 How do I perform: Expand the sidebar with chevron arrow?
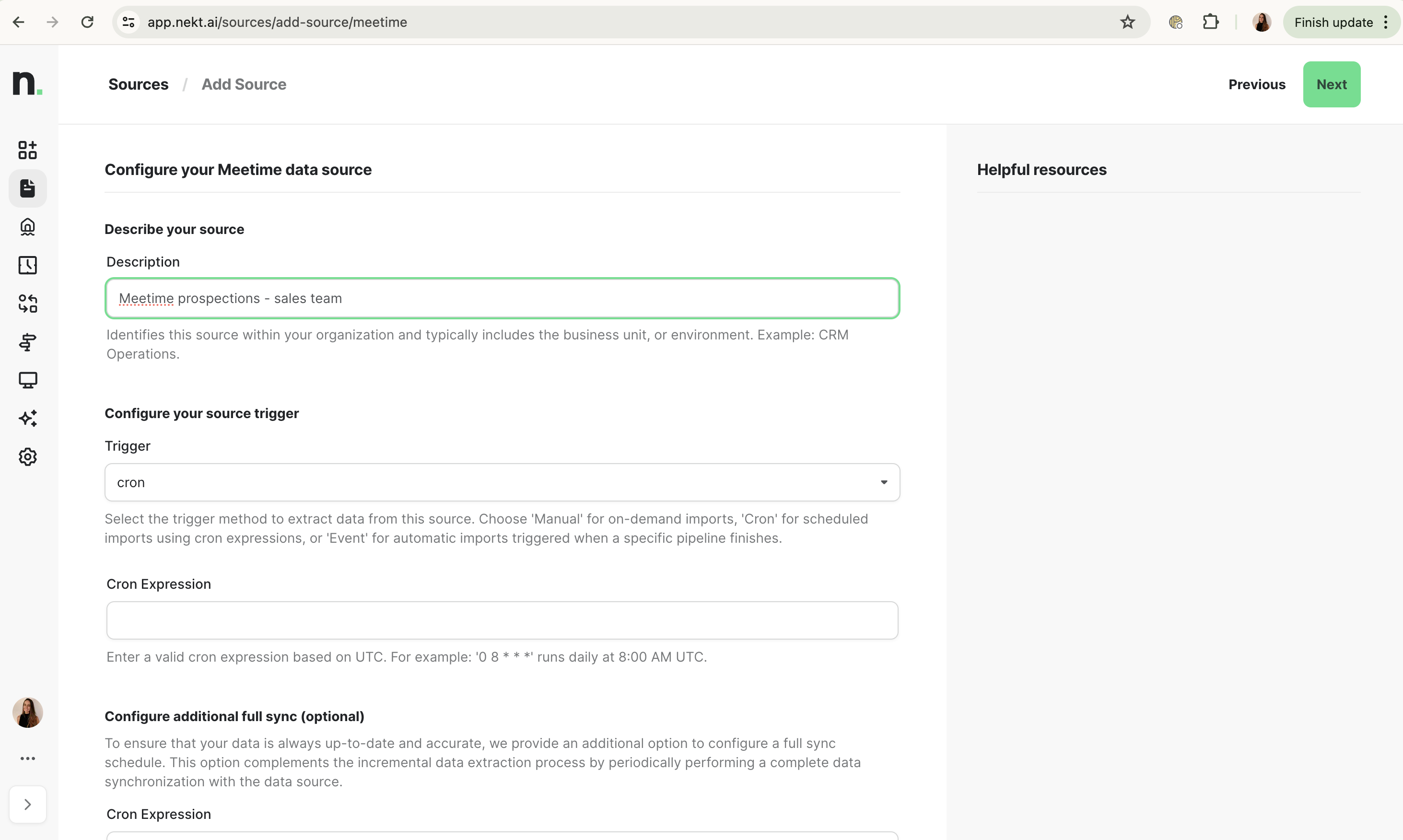click(27, 805)
